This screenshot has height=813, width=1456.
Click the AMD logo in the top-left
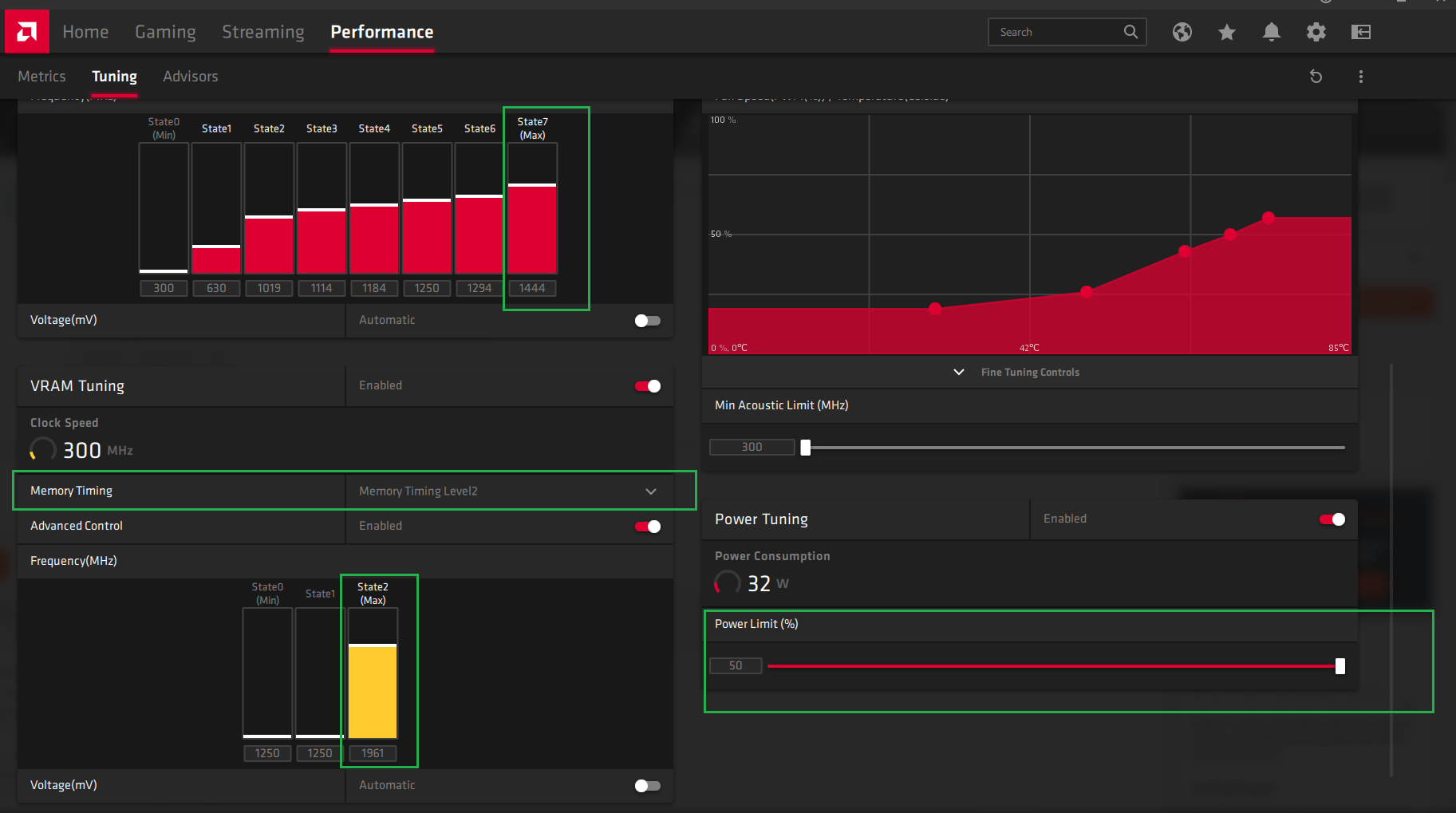[26, 30]
